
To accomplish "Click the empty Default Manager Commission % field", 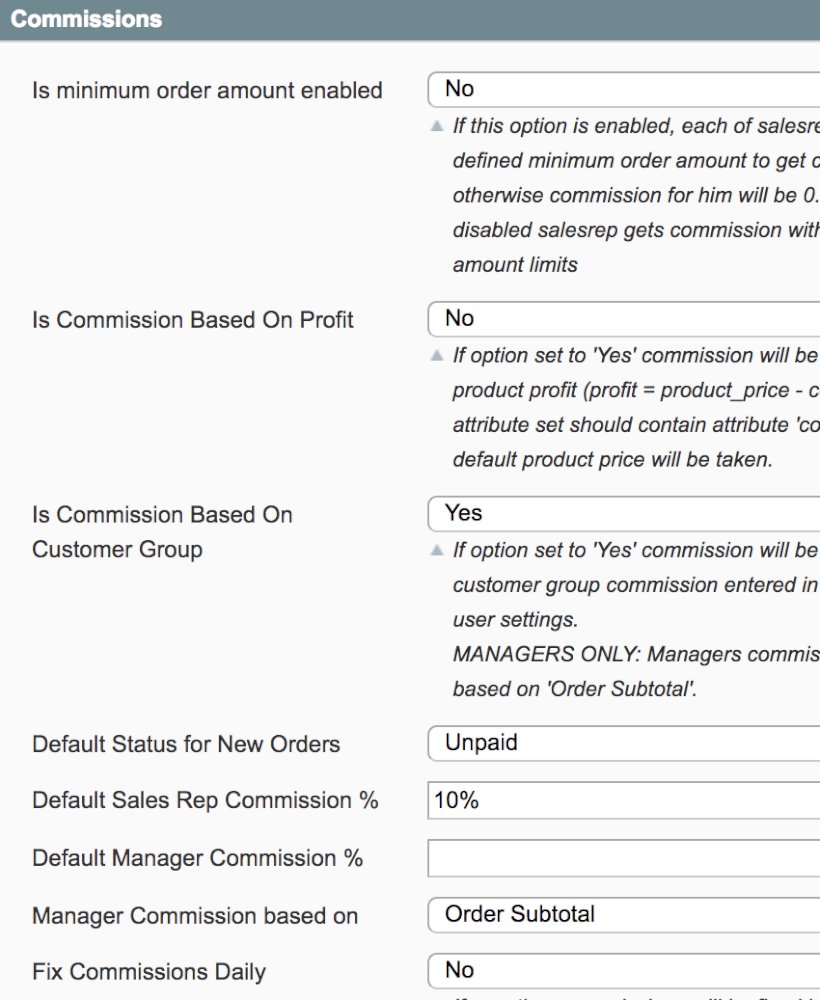I will coord(623,858).
